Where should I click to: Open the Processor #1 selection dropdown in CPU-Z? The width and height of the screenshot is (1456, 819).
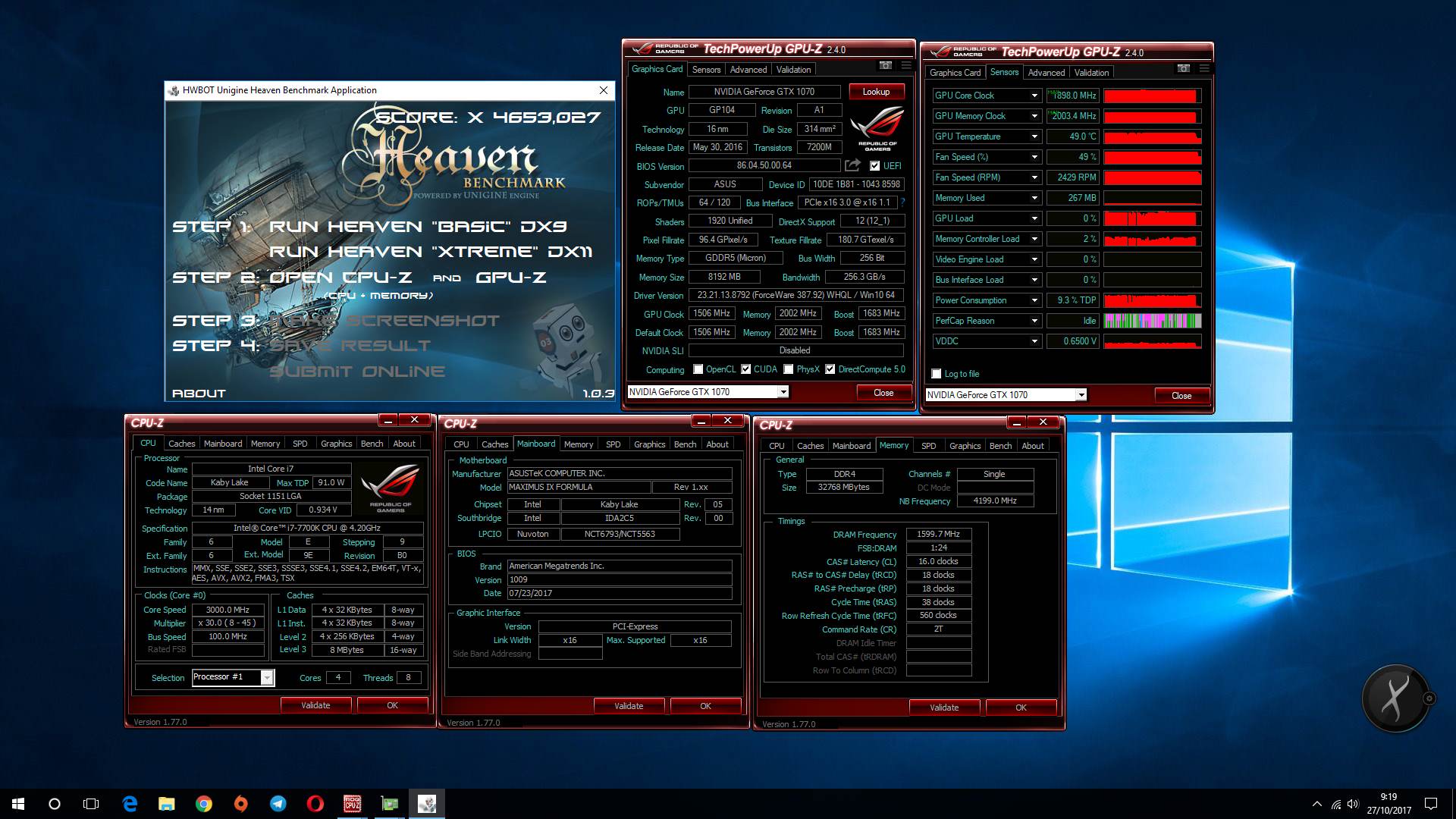click(267, 678)
